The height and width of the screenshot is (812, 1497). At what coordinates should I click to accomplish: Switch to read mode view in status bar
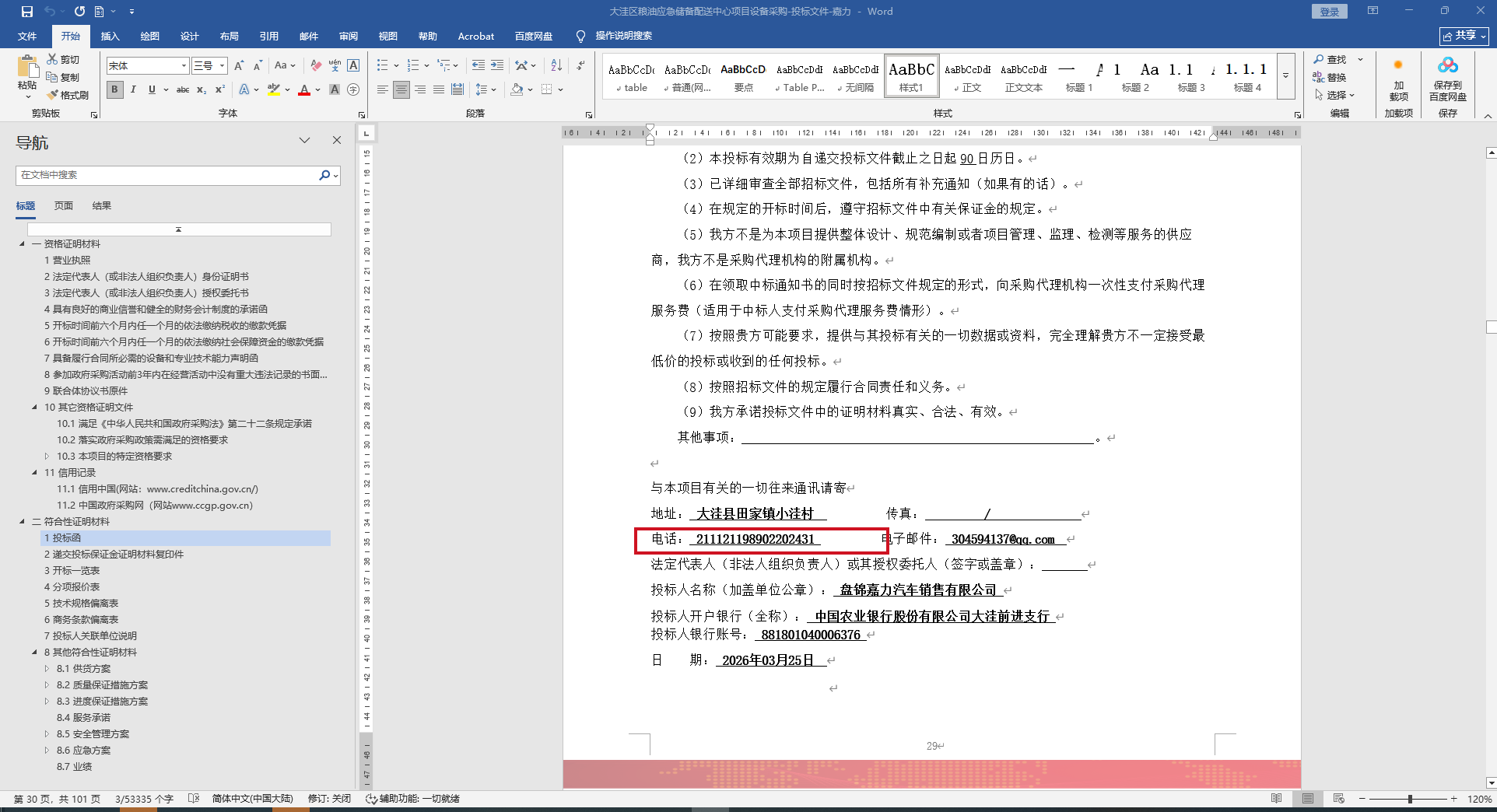click(1277, 799)
